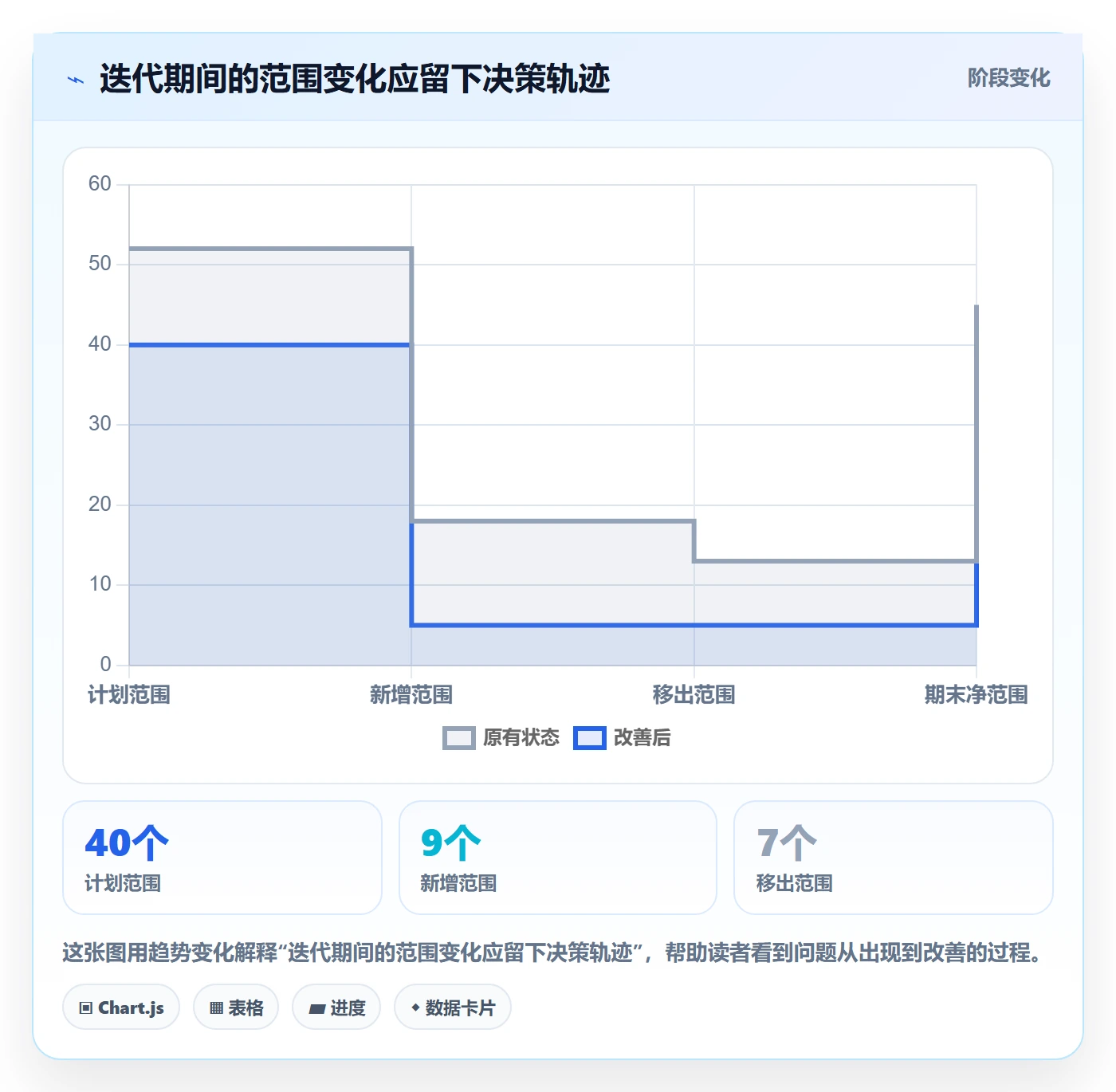Screen dimensions: 1116x1092
Task: Open the 9个 新增范围 stat card
Action: coord(558,858)
